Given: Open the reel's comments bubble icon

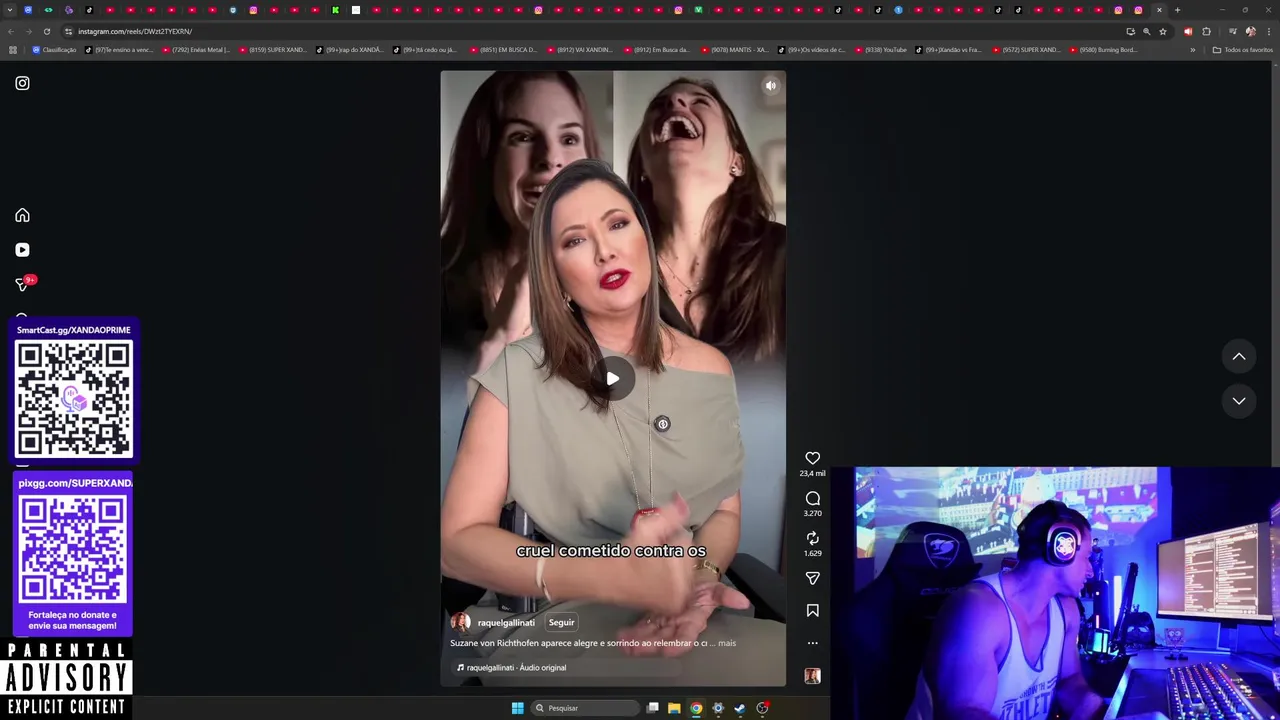Looking at the screenshot, I should [x=813, y=498].
